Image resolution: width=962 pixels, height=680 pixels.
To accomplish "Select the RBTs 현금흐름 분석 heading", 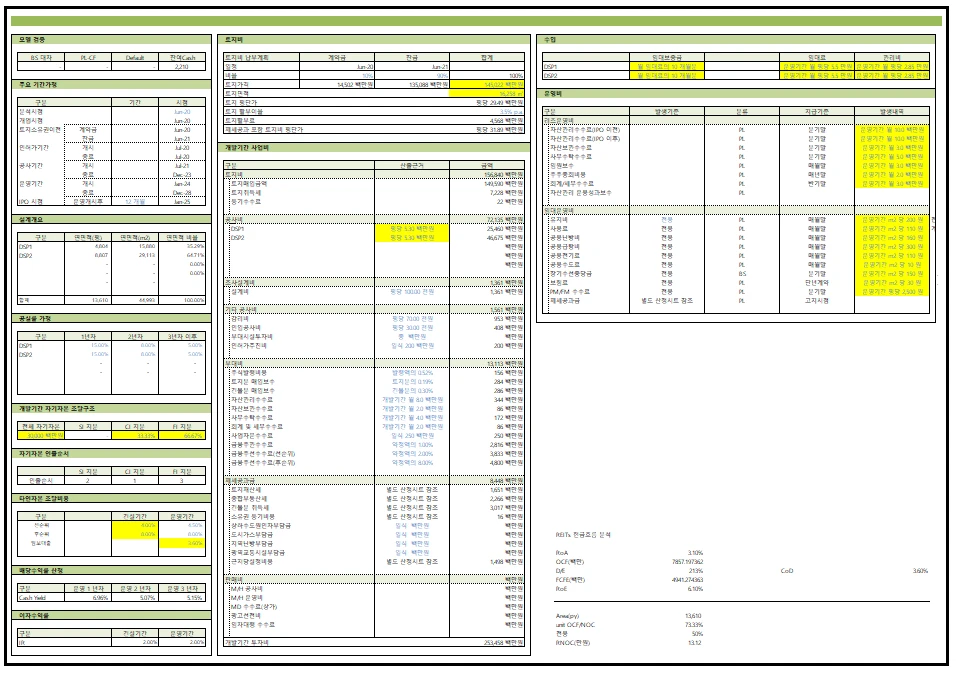I will [x=582, y=534].
